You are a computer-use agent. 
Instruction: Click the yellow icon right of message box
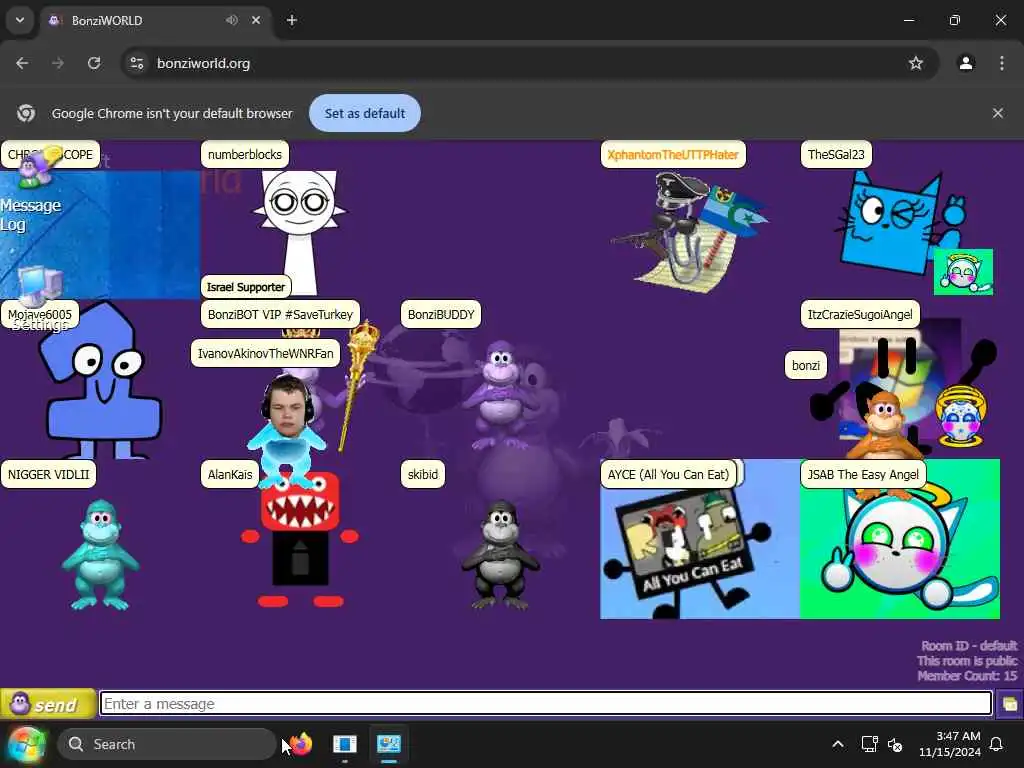[x=1009, y=704]
